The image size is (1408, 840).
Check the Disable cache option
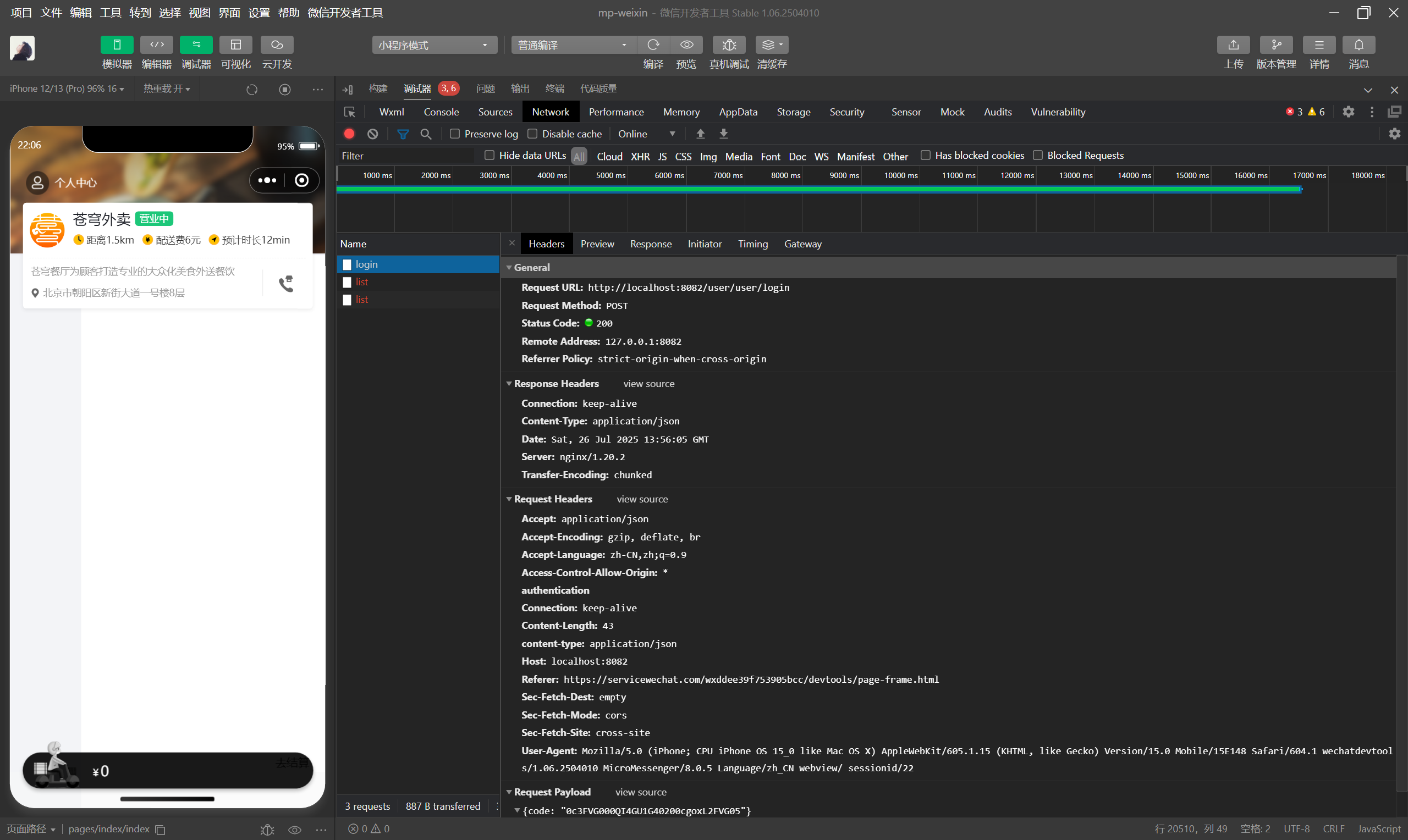coord(532,134)
